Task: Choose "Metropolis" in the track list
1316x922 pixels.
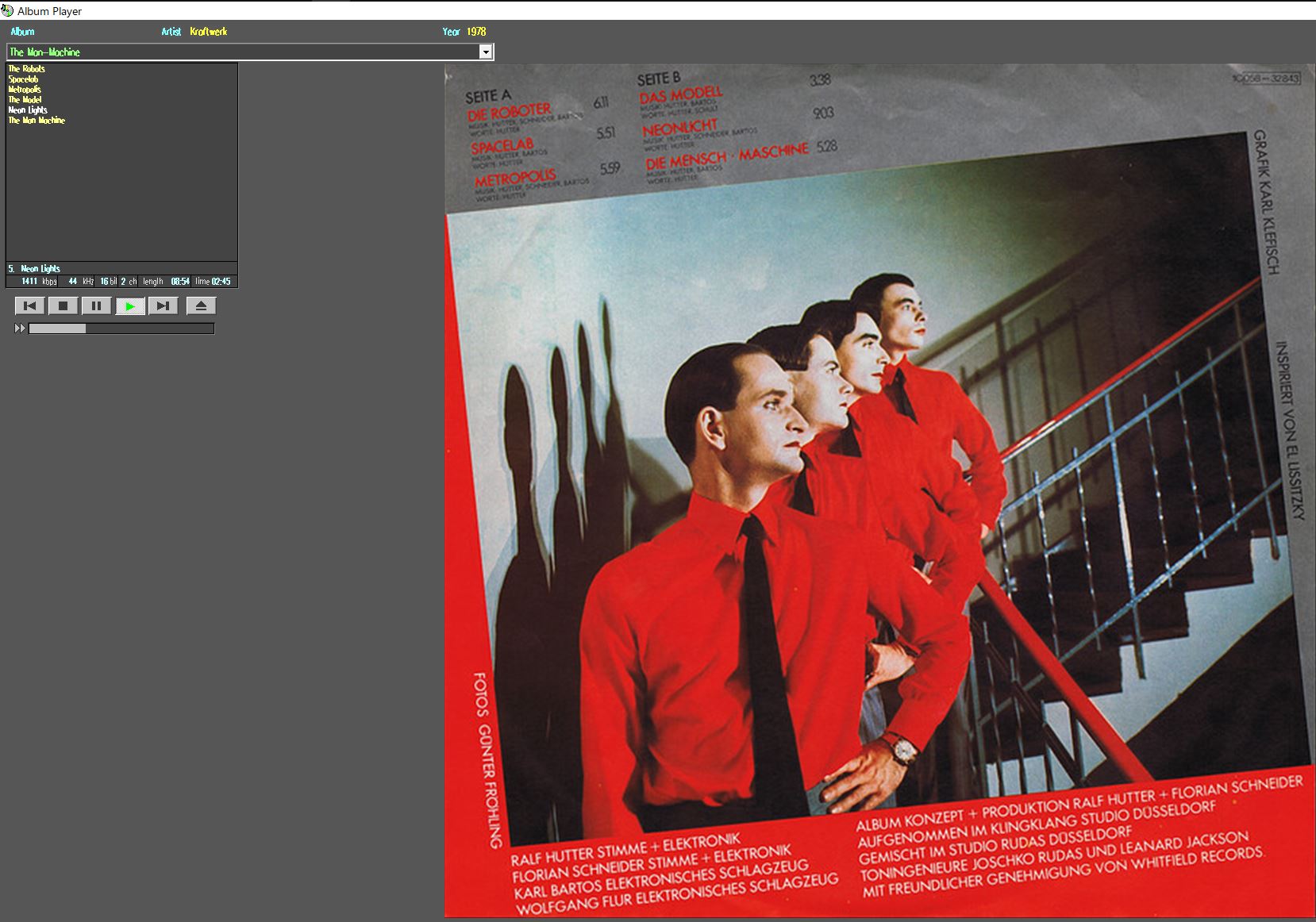Action: click(x=25, y=90)
